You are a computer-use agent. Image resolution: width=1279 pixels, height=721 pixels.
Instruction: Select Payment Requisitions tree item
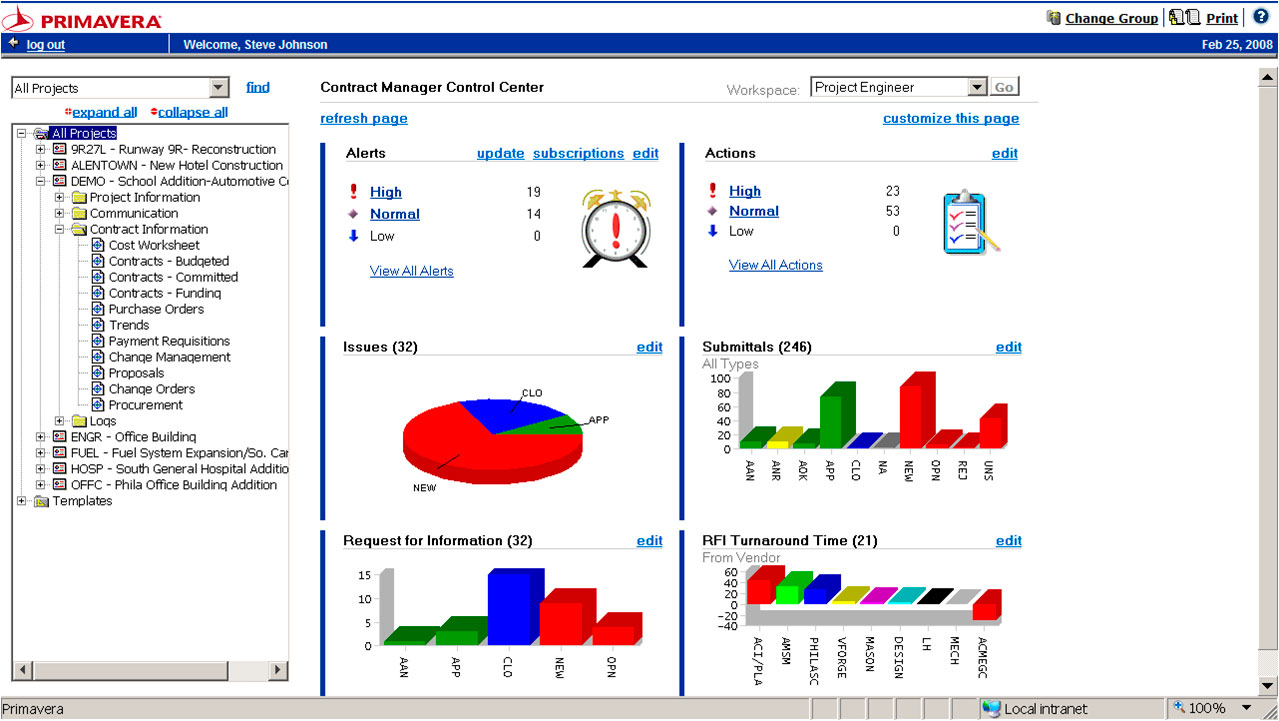pyautogui.click(x=169, y=341)
